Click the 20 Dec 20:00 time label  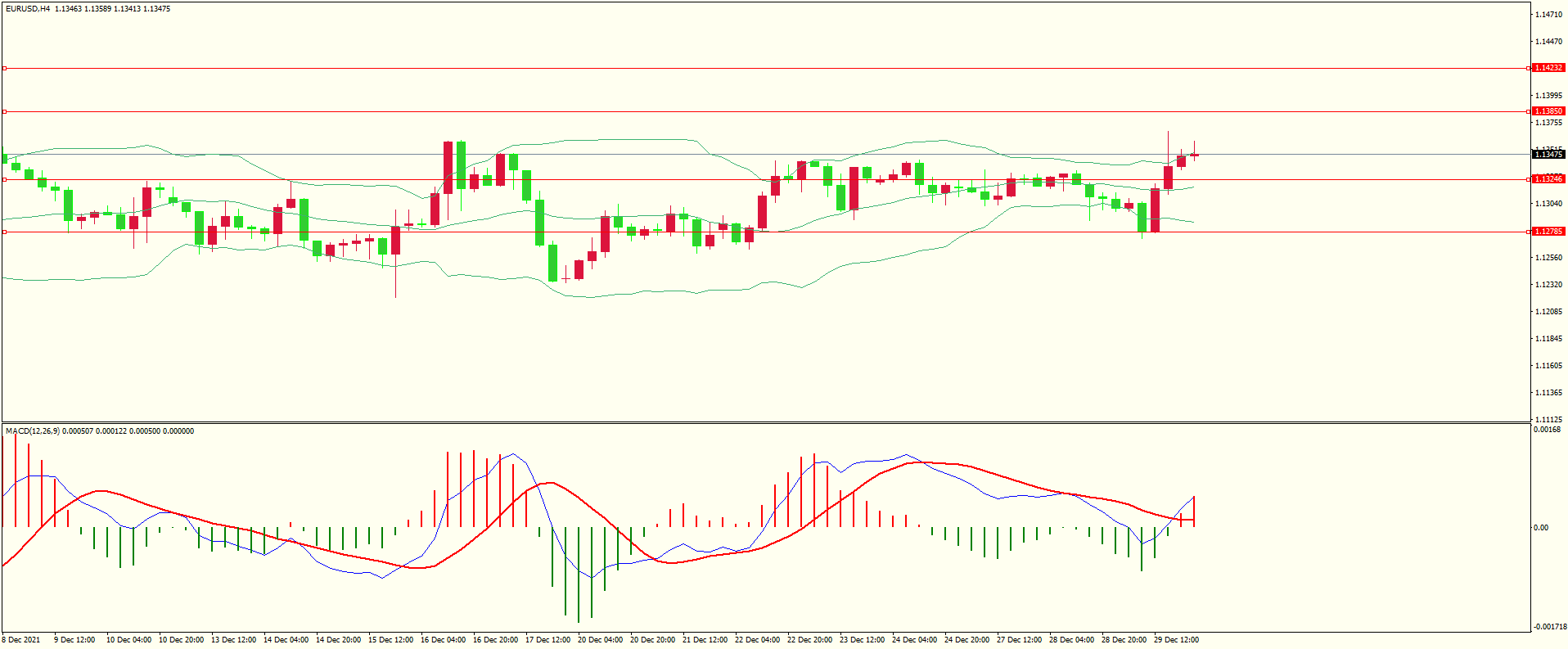click(652, 640)
